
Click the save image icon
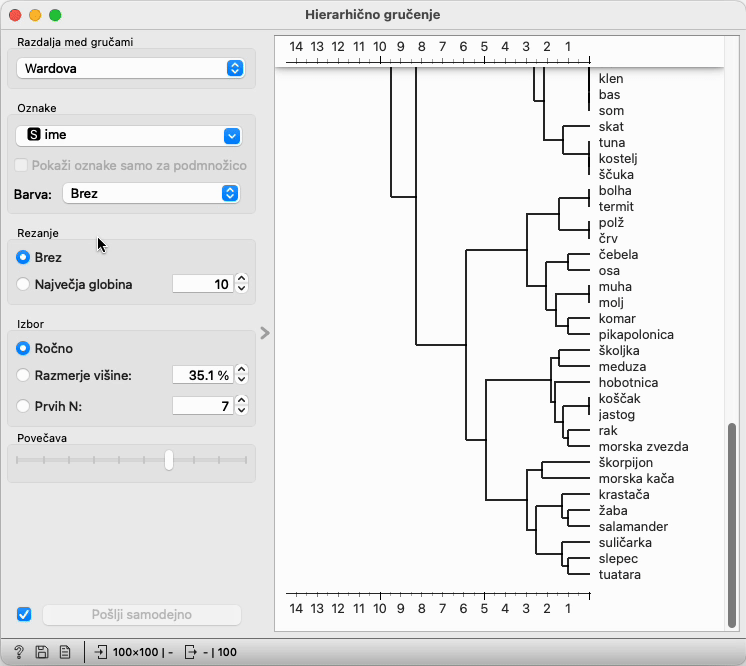(42, 652)
